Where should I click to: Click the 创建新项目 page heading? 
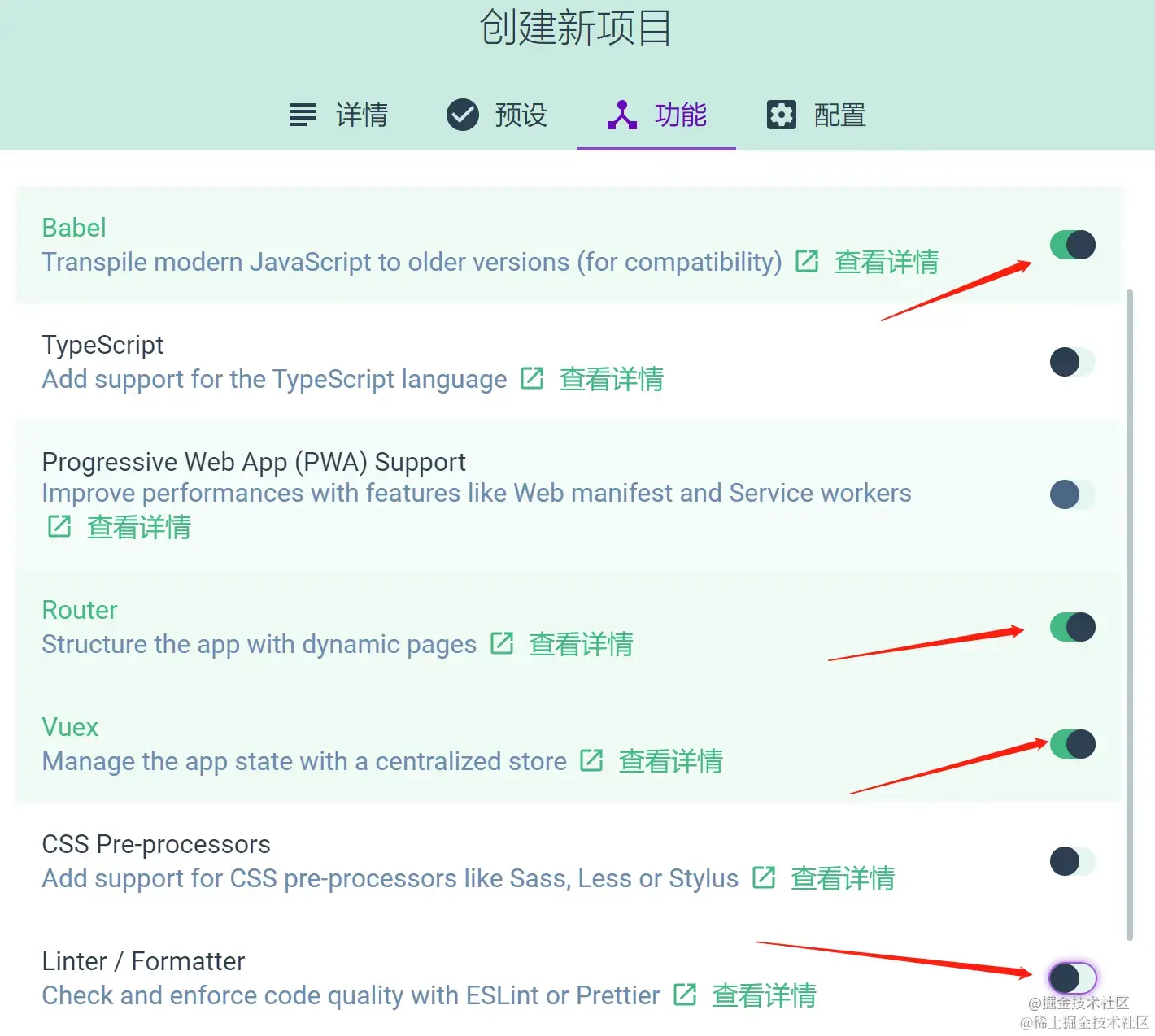coord(576,27)
